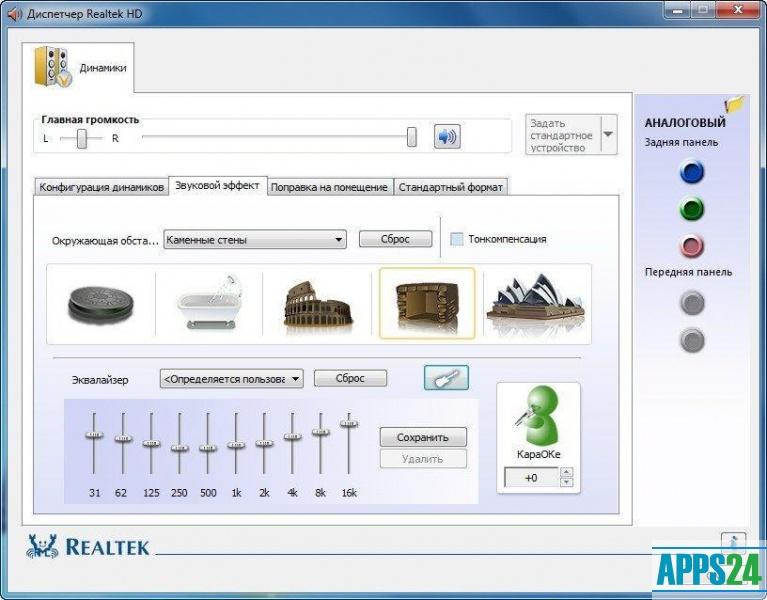
Task: Expand the Задать стандартное устройство arrow
Action: click(608, 134)
